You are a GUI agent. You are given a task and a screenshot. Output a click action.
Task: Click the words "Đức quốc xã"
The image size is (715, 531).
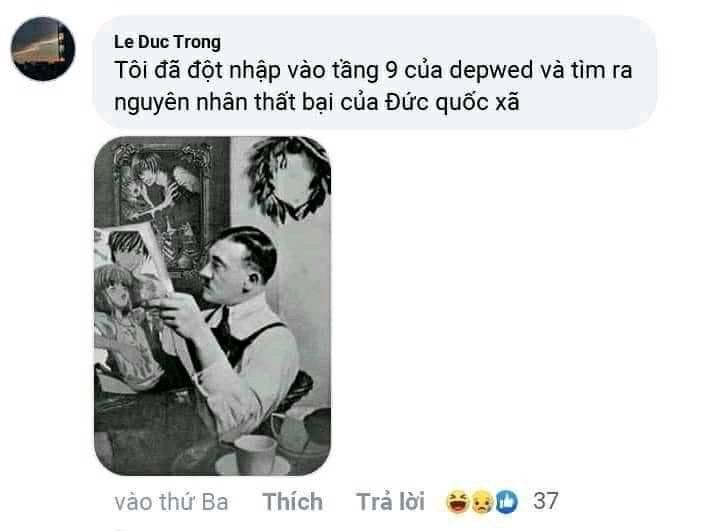coord(452,102)
